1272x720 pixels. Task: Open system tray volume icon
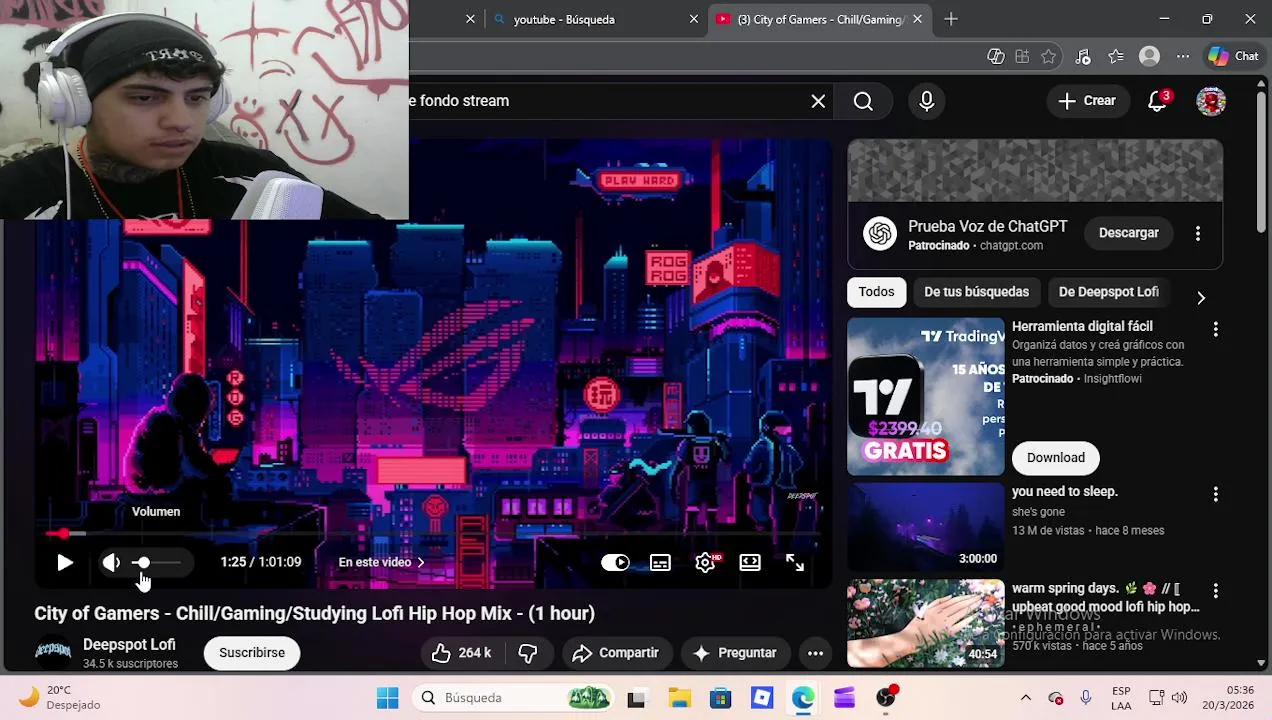point(1180,698)
